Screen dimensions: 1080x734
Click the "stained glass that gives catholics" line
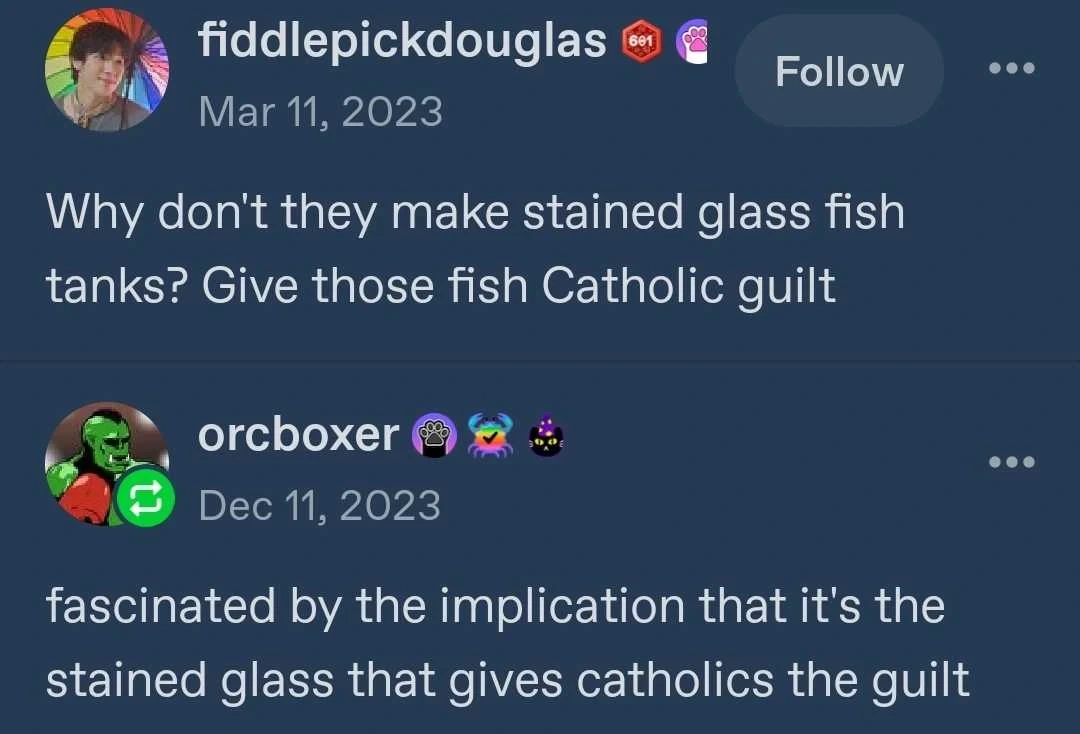[x=507, y=680]
